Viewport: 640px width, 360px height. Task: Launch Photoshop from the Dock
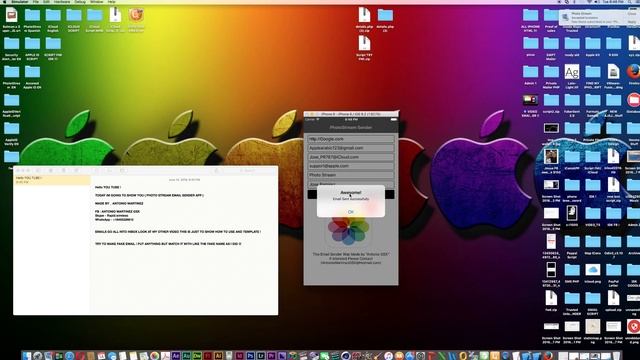250,356
